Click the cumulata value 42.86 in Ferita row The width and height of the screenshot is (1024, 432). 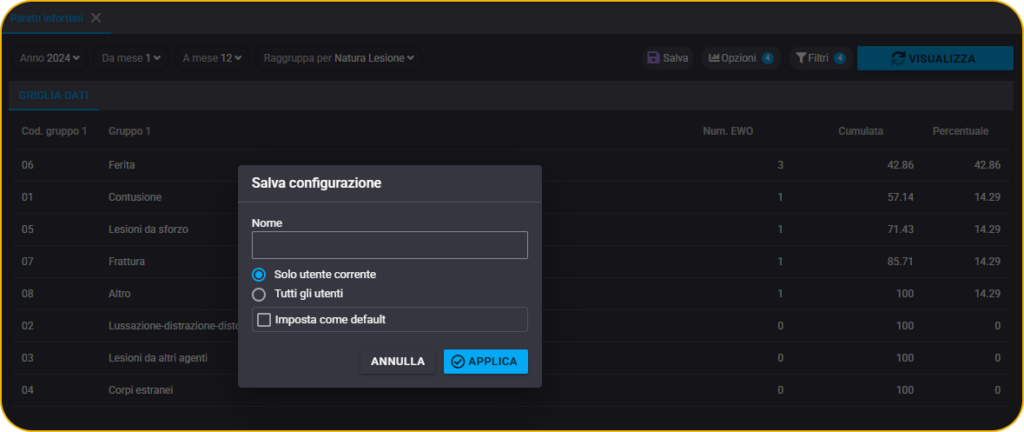(900, 165)
